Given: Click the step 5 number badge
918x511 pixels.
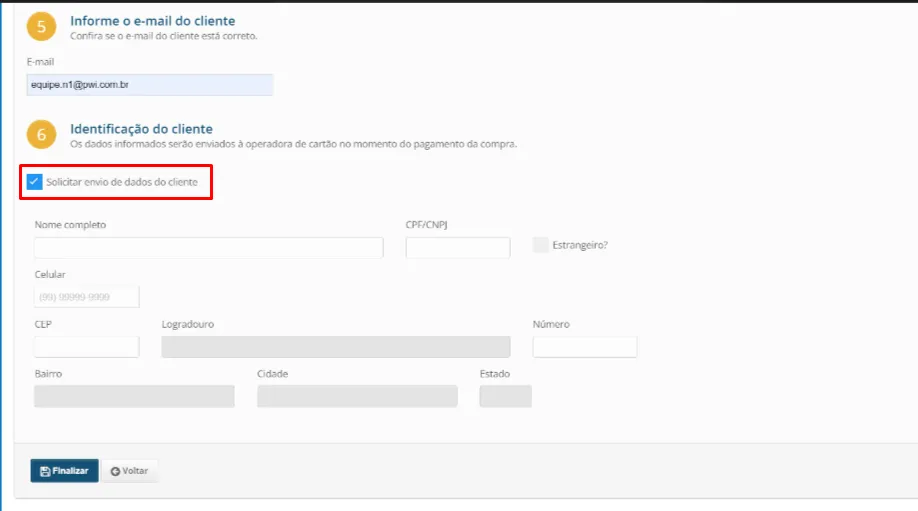Looking at the screenshot, I should click(41, 27).
